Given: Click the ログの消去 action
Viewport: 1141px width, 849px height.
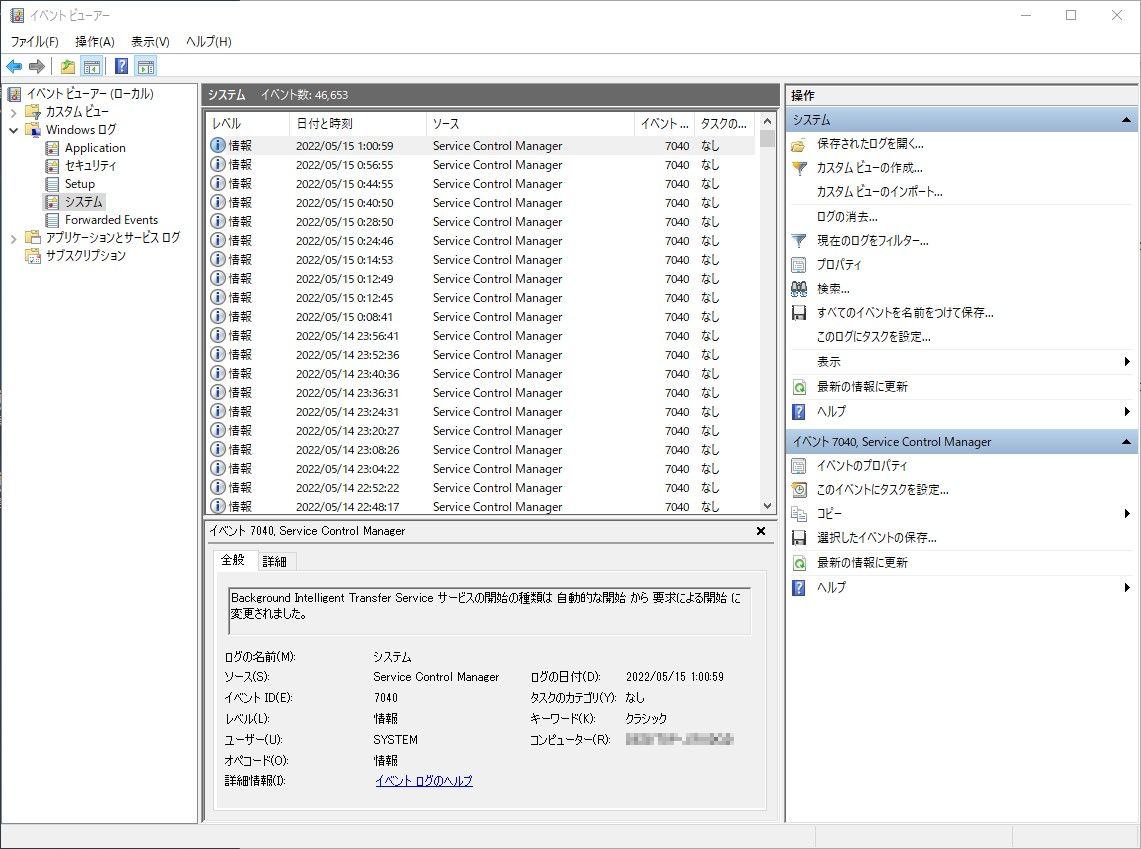Looking at the screenshot, I should (832, 216).
